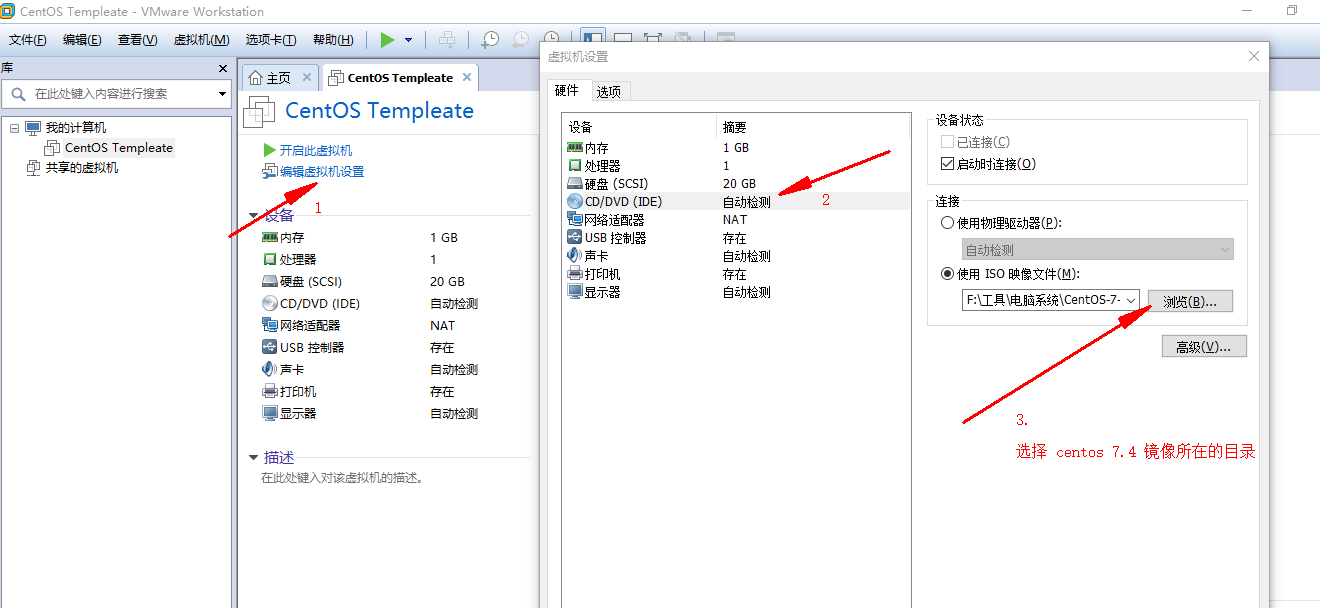Click the revert to snapshot toolbar icon
1320x608 pixels.
pos(520,40)
